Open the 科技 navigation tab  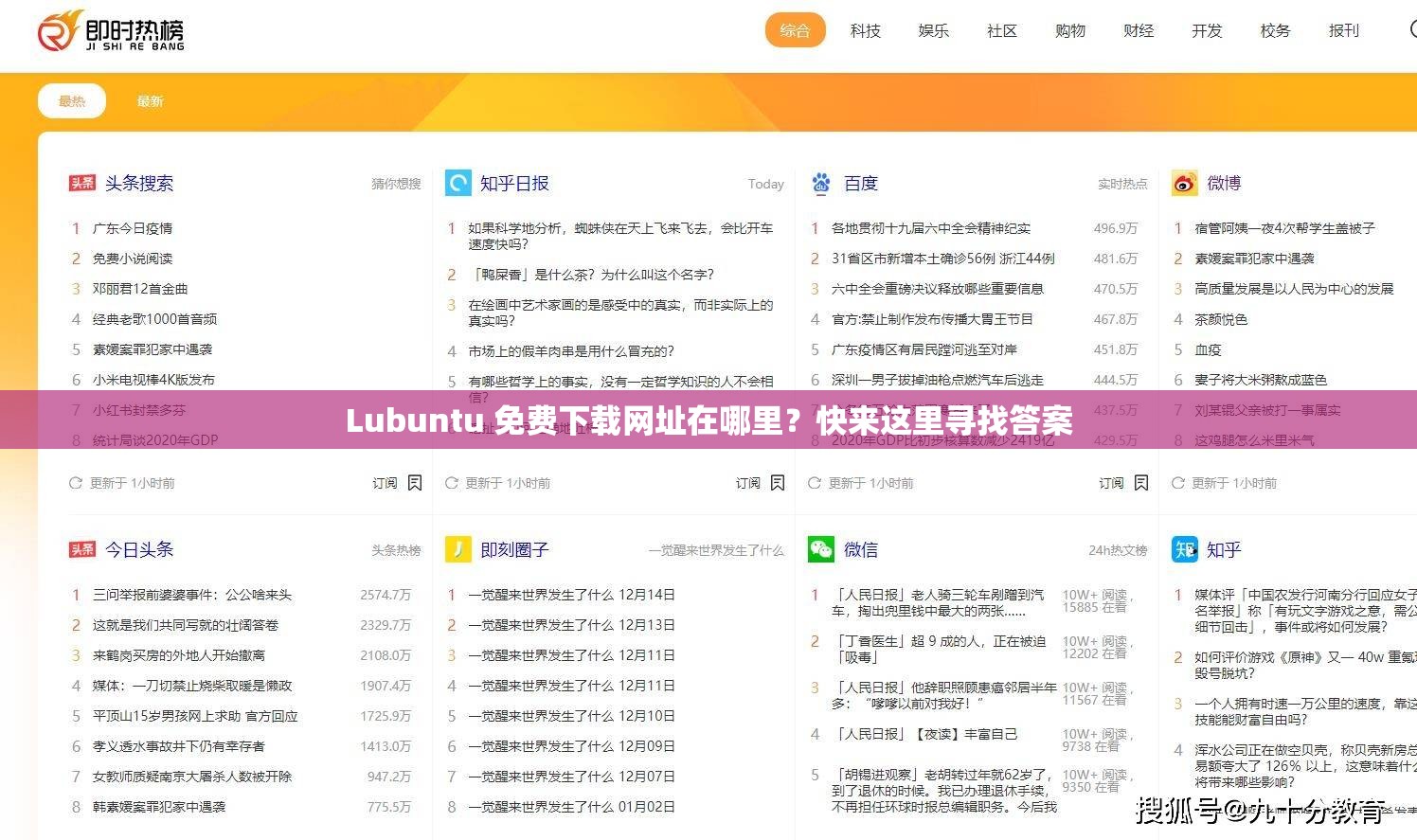tap(865, 30)
